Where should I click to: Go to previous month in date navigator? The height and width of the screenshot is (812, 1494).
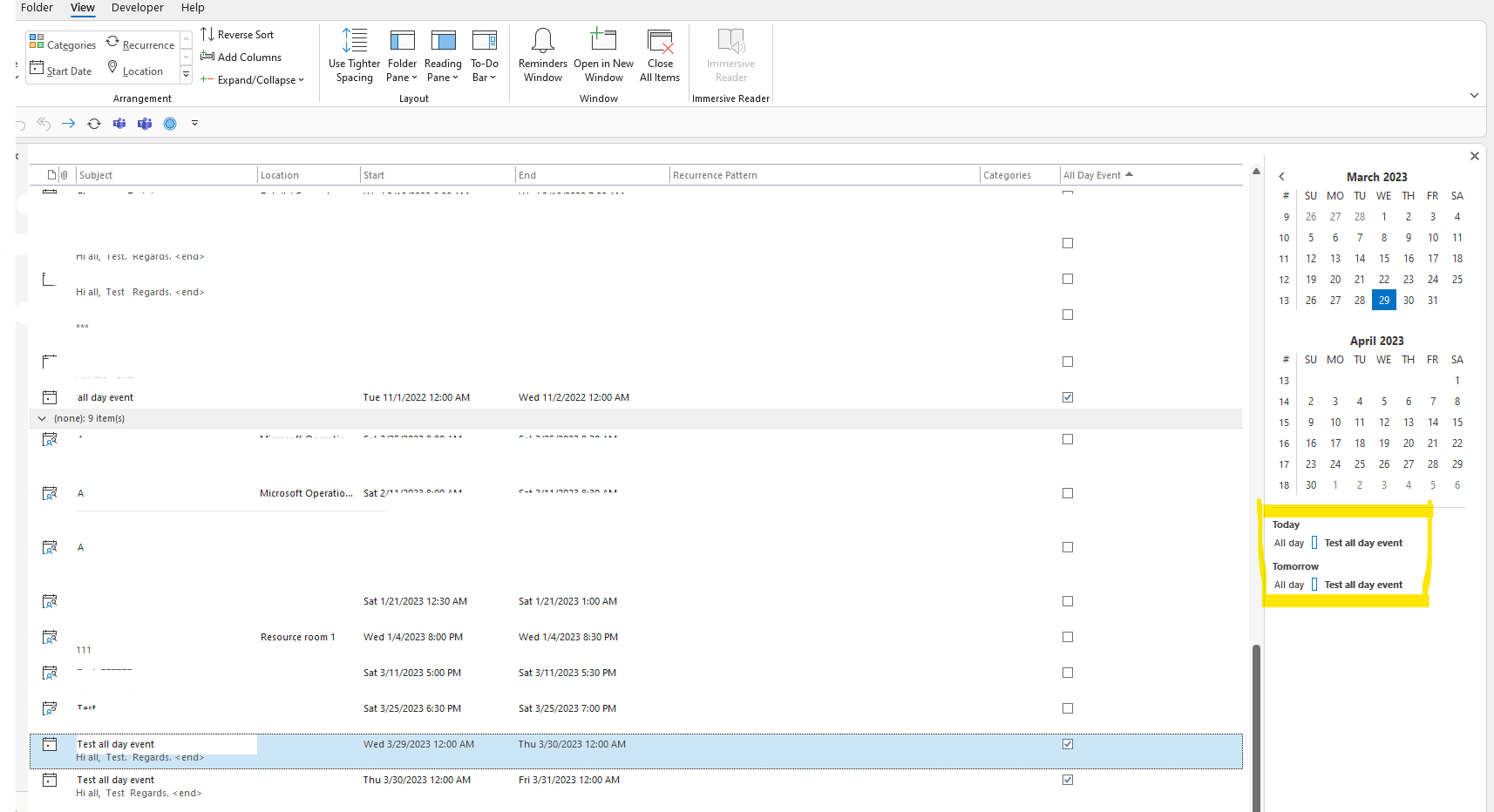tap(1281, 177)
